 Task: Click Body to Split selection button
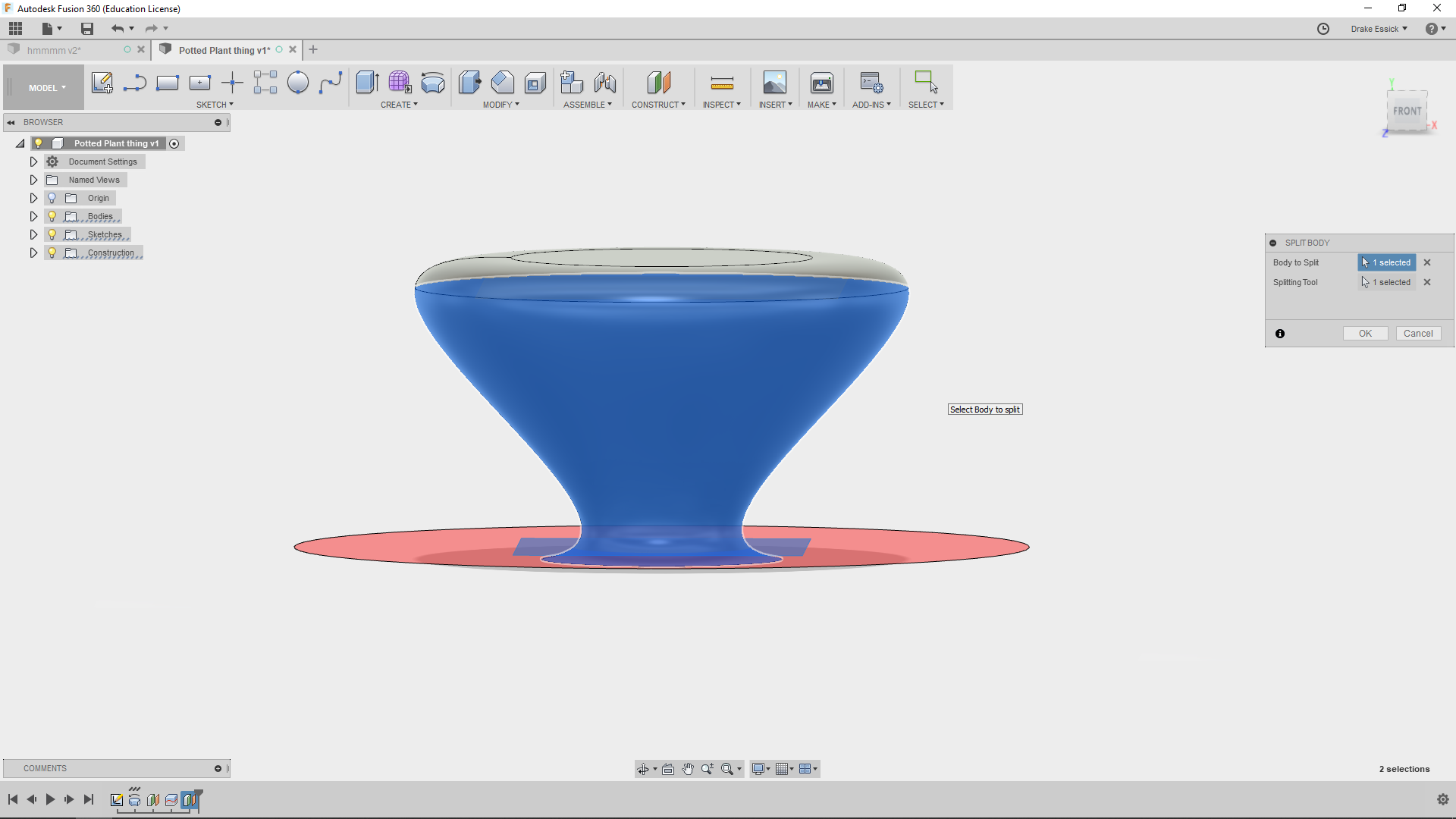coord(1386,262)
